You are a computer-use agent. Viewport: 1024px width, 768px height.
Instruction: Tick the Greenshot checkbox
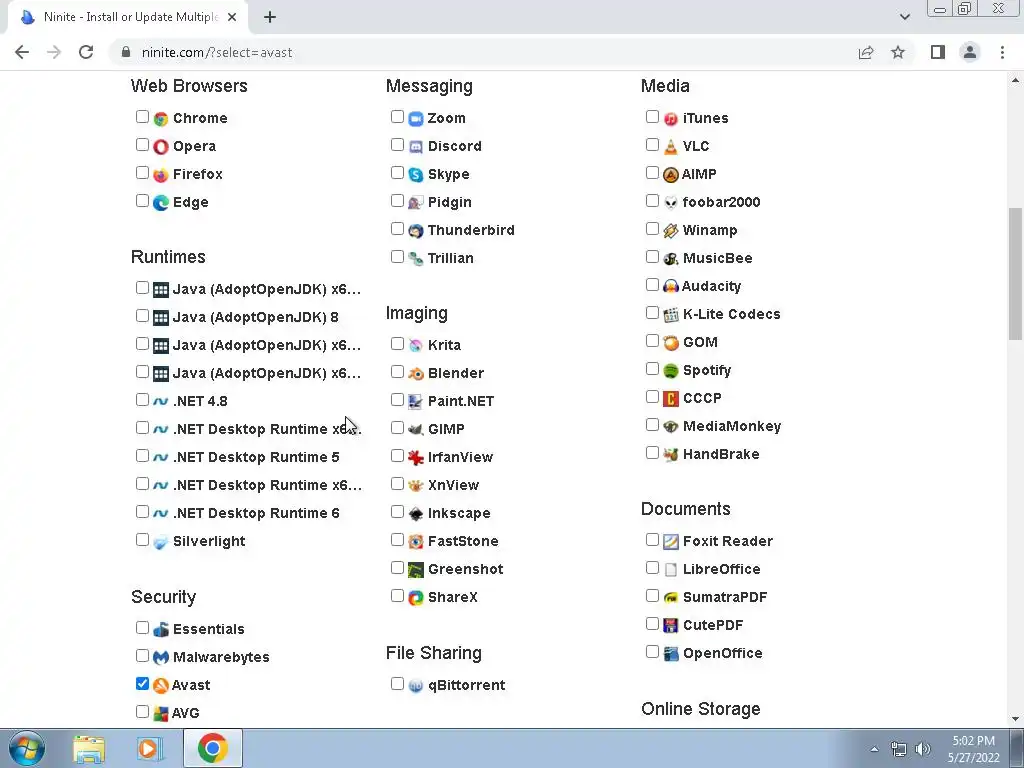click(397, 568)
